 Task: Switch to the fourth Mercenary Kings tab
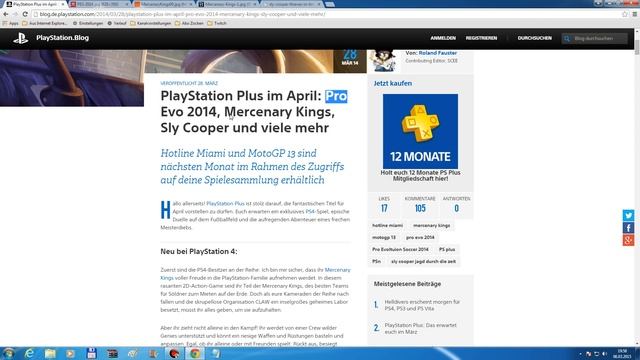point(227,4)
